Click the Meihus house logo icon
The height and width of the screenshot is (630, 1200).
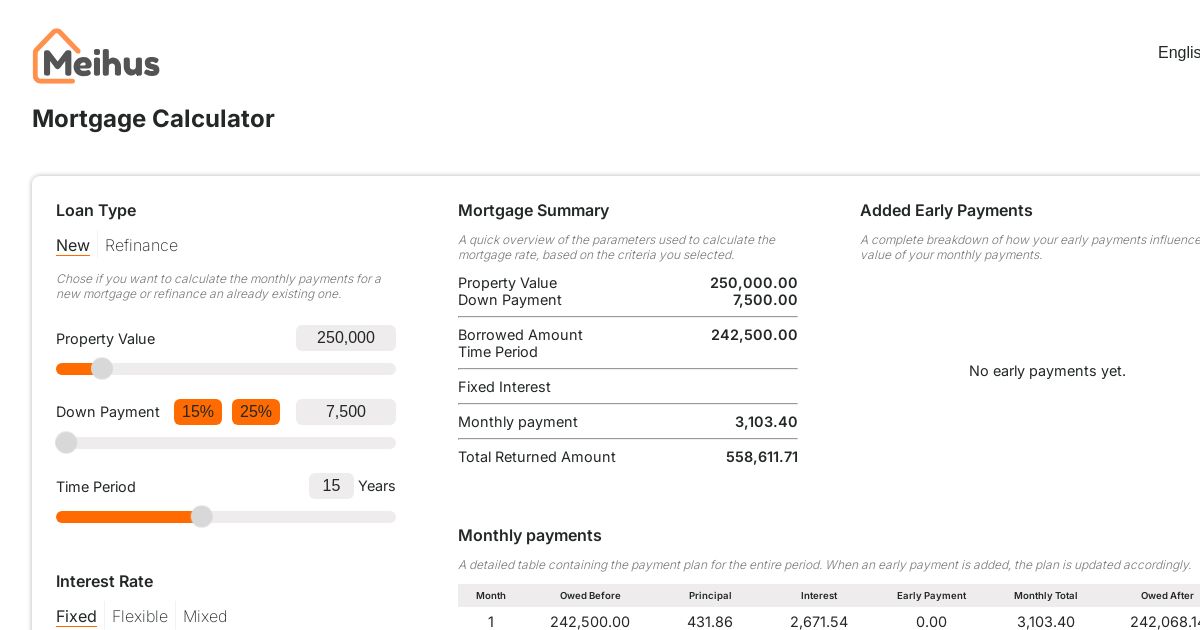coord(56,55)
